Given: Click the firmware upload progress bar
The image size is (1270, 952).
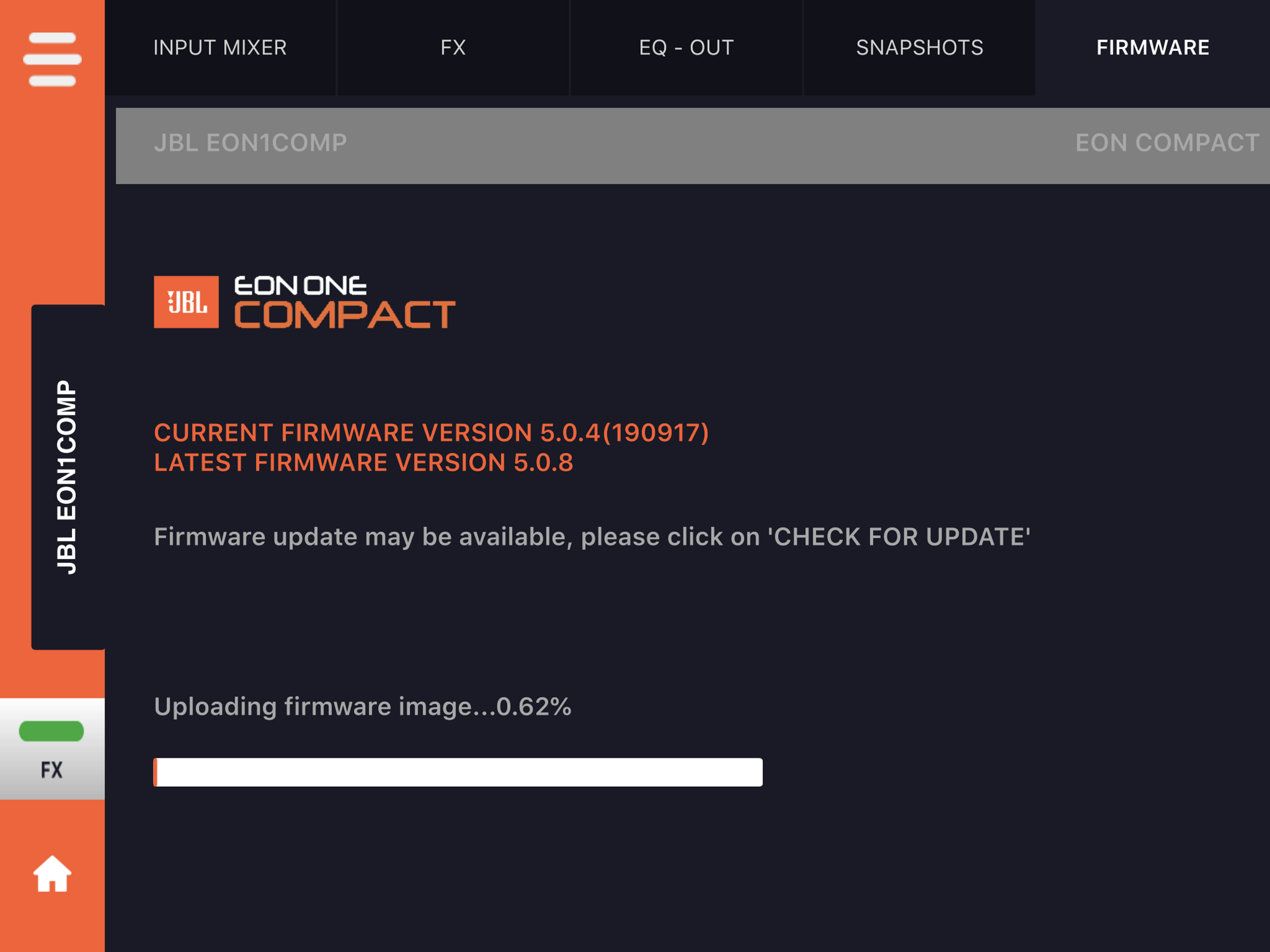Looking at the screenshot, I should coord(457,772).
